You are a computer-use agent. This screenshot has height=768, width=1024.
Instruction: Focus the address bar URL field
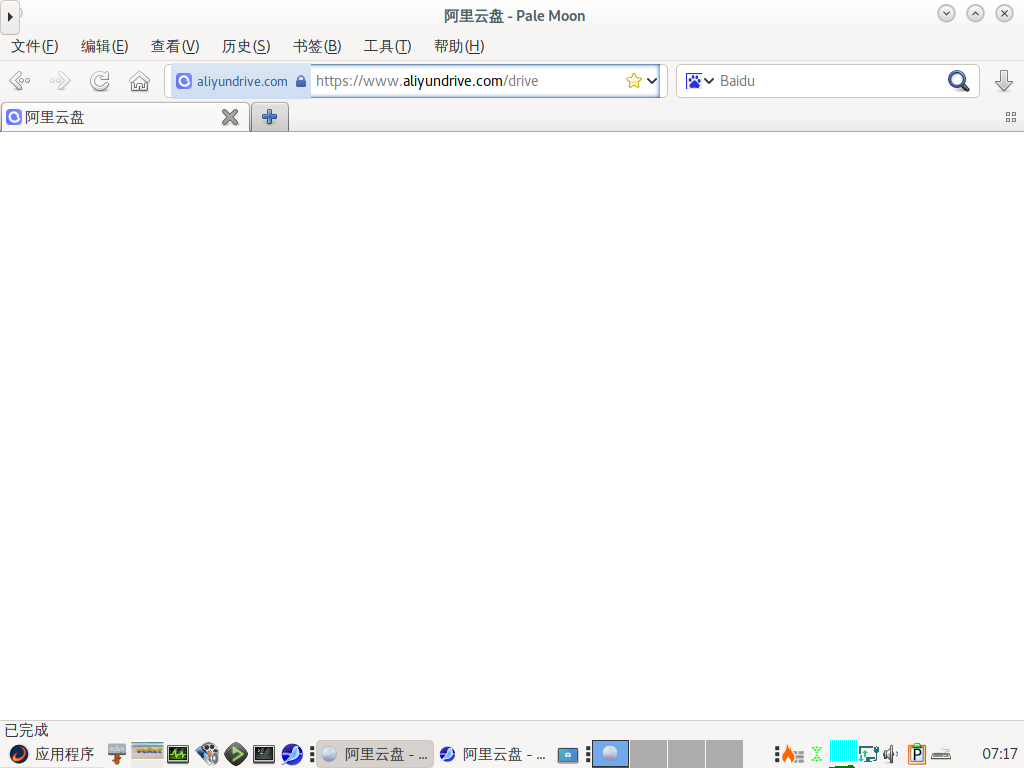pyautogui.click(x=467, y=81)
